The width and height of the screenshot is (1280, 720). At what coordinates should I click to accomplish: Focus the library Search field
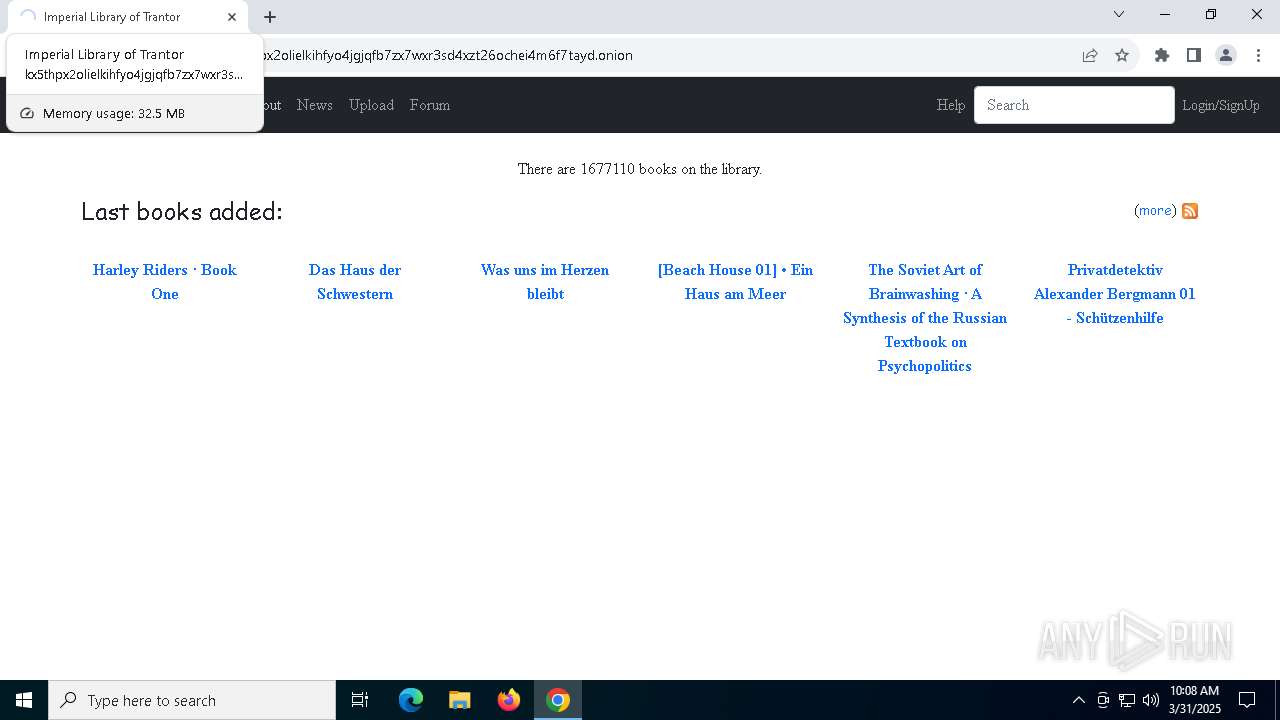(x=1074, y=105)
